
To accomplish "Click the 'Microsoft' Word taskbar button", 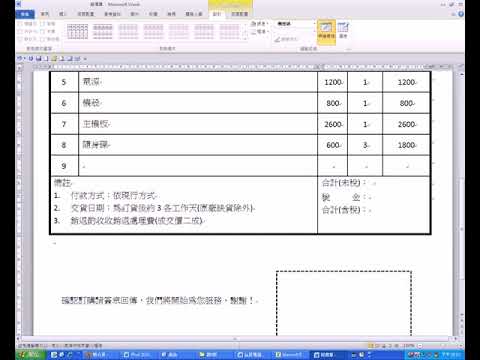I will coord(289,355).
